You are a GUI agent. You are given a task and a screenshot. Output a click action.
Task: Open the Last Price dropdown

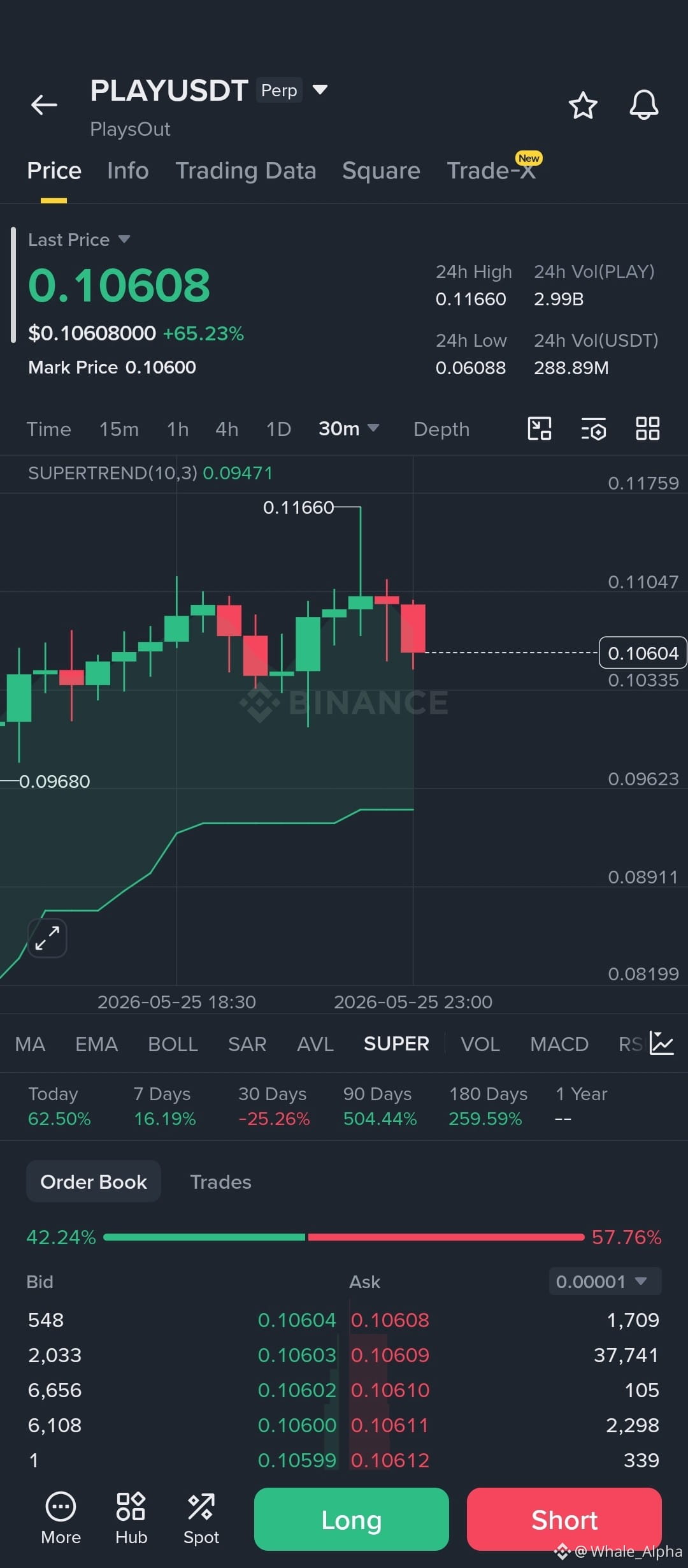pyautogui.click(x=79, y=240)
